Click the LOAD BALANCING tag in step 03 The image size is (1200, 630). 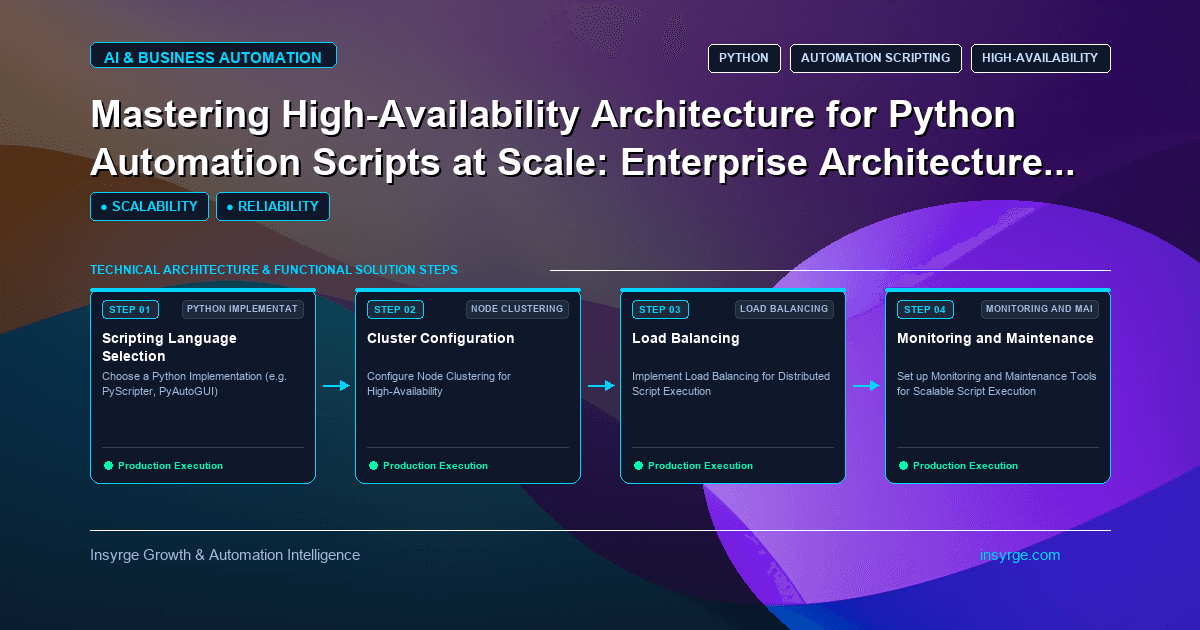click(x=784, y=309)
